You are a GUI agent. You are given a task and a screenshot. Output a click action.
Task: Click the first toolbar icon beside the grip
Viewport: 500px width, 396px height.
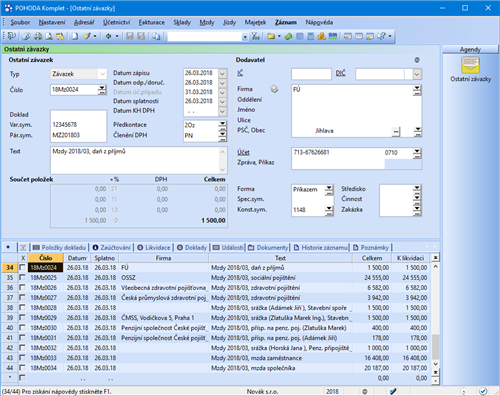(12, 36)
